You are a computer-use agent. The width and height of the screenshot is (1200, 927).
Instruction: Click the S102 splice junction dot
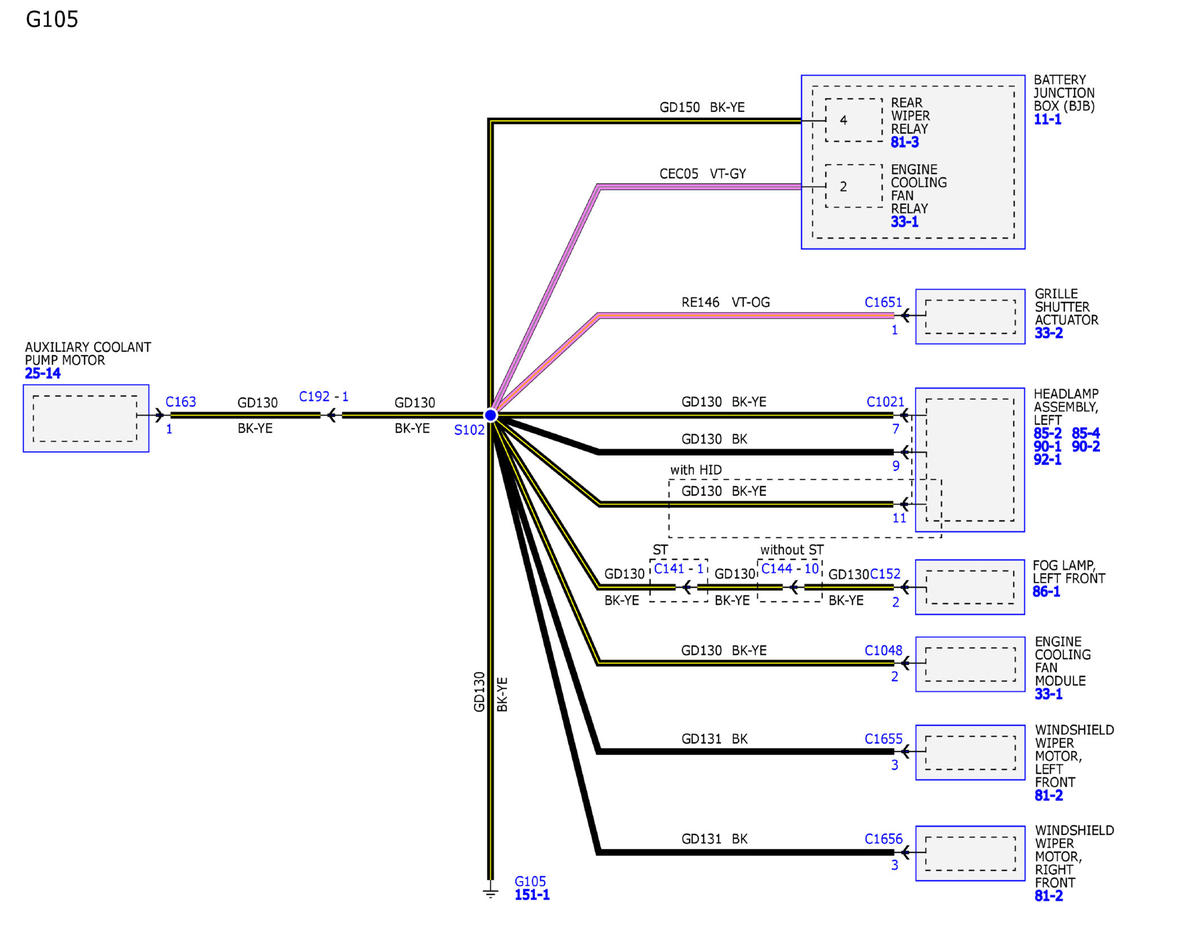pos(491,414)
